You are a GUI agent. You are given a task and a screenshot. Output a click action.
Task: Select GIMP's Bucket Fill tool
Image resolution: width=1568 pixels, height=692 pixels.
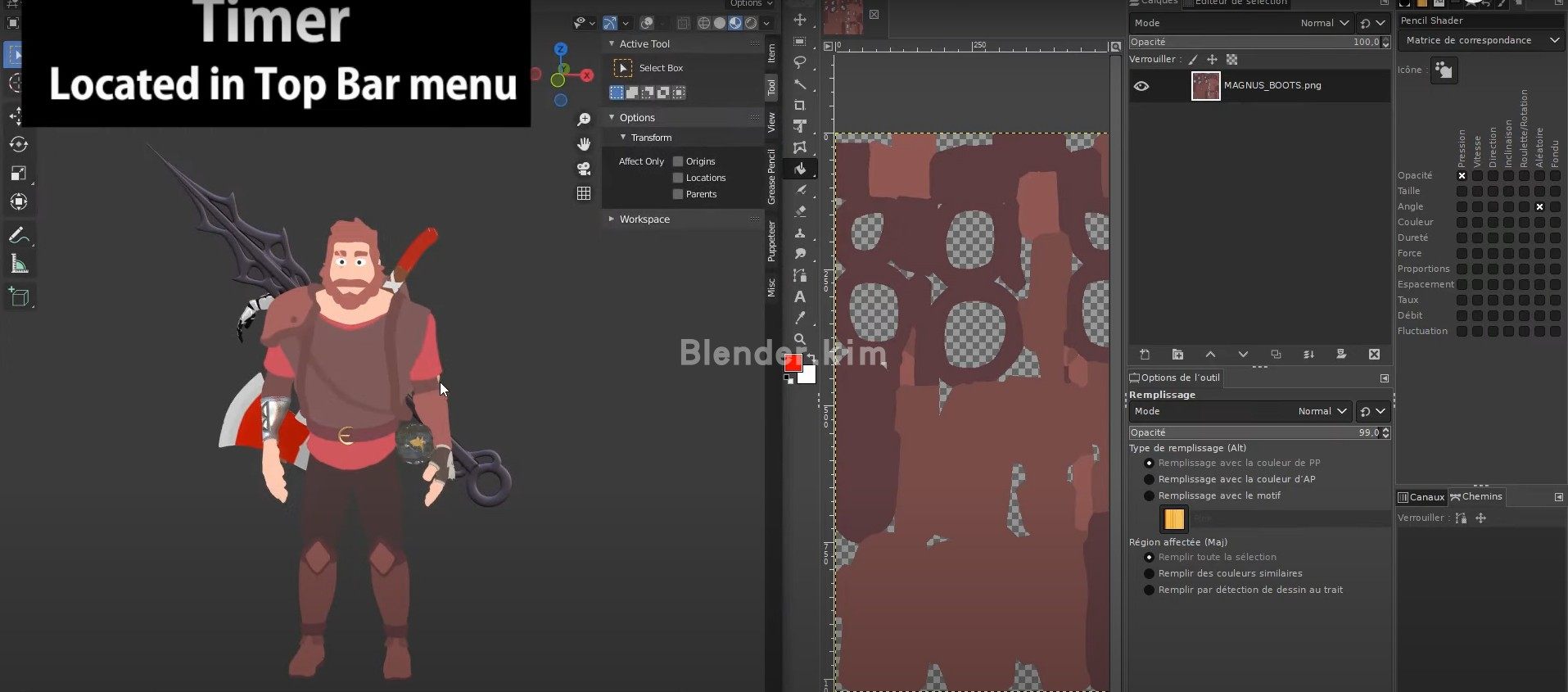click(x=800, y=169)
